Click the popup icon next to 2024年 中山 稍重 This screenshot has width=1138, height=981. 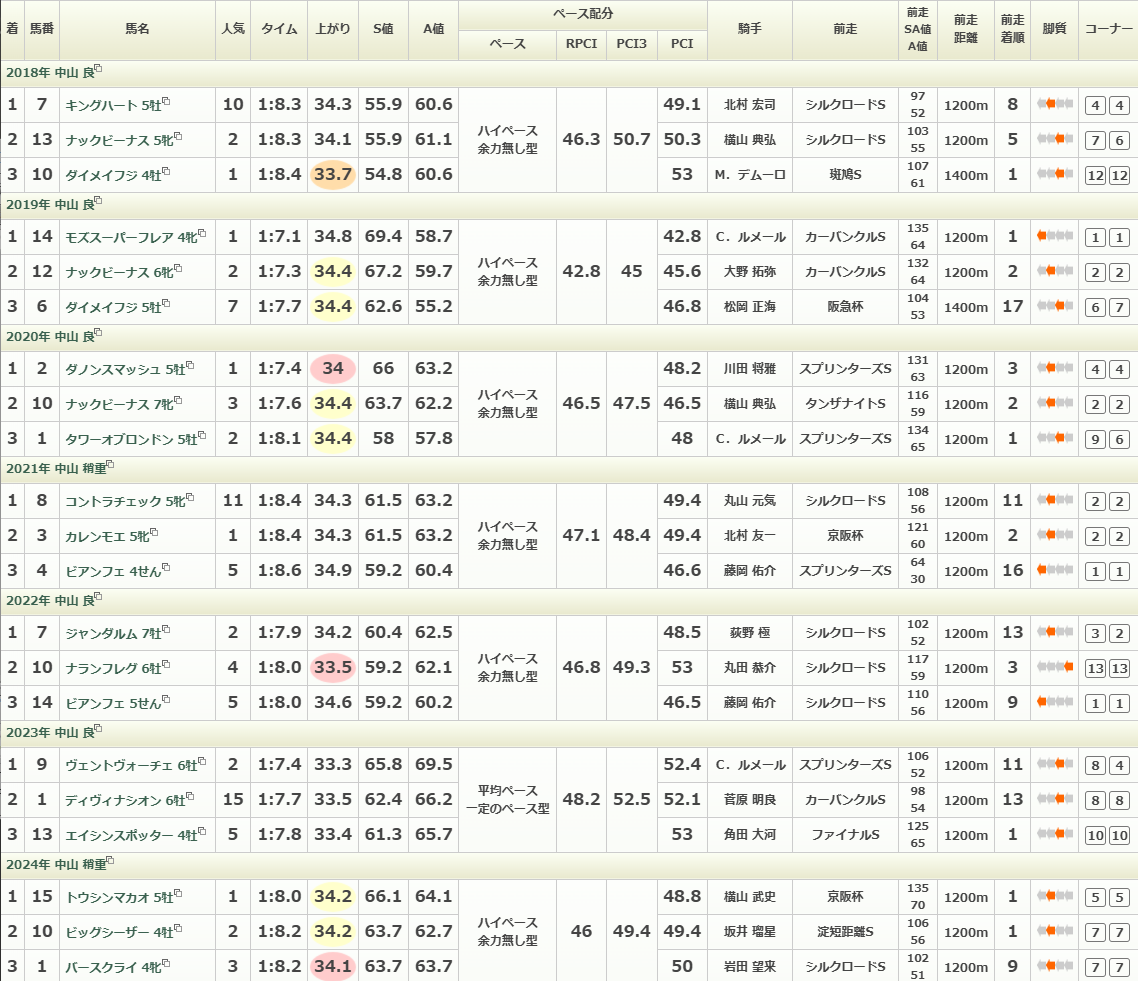[112, 861]
